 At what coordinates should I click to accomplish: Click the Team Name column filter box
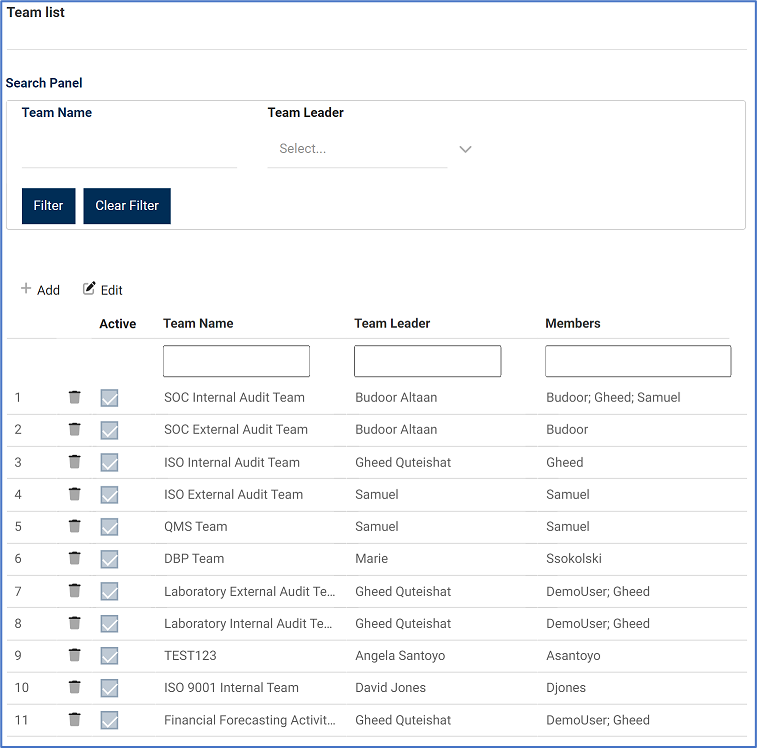point(236,361)
